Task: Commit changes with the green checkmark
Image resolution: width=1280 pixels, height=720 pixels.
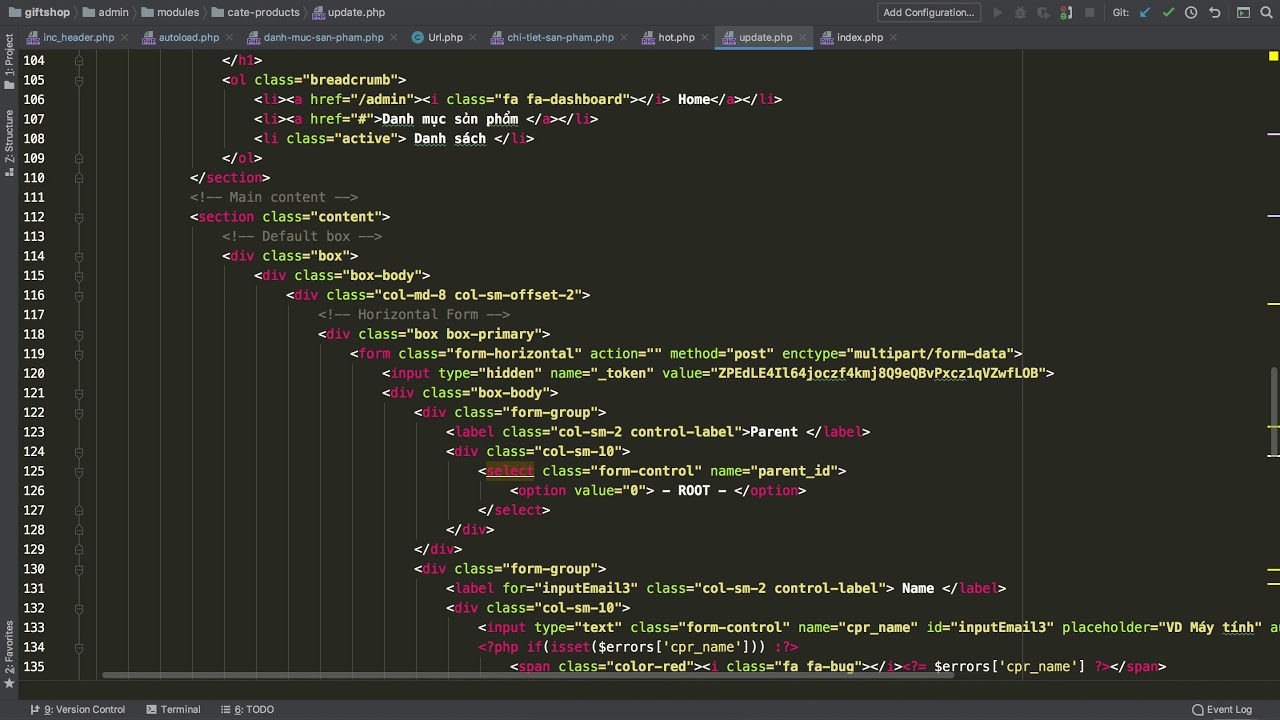Action: coord(1168,13)
